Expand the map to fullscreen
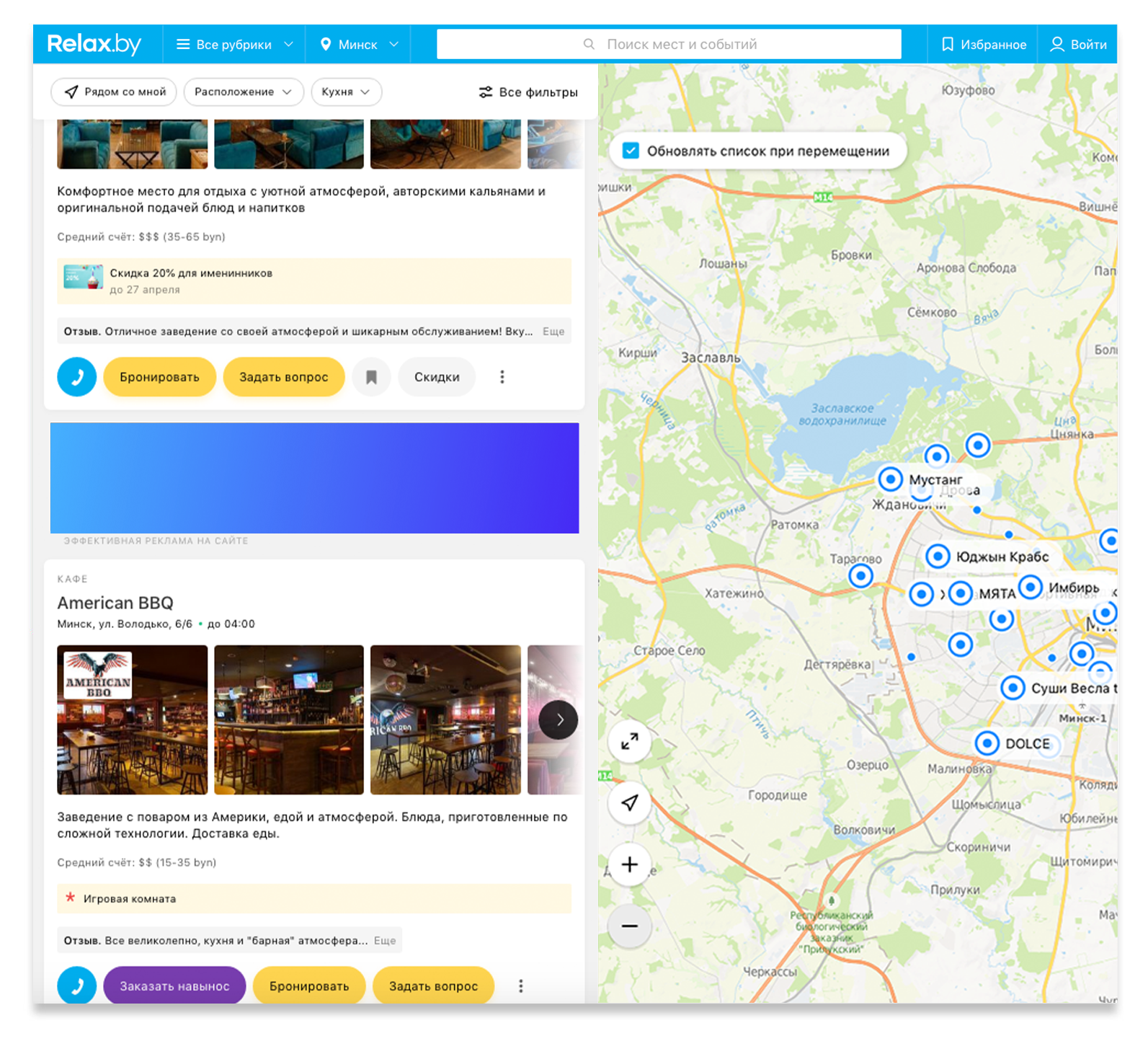The width and height of the screenshot is (1148, 1054). pos(630,741)
